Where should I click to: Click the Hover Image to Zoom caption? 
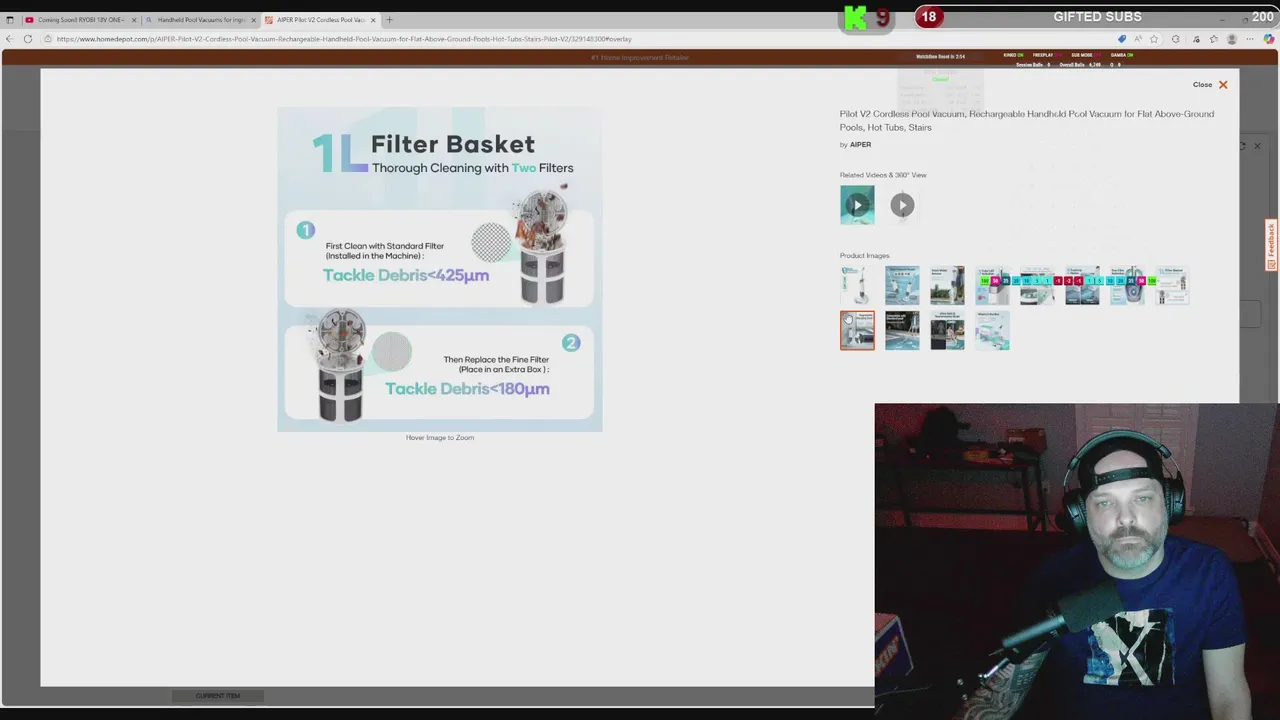coord(440,437)
